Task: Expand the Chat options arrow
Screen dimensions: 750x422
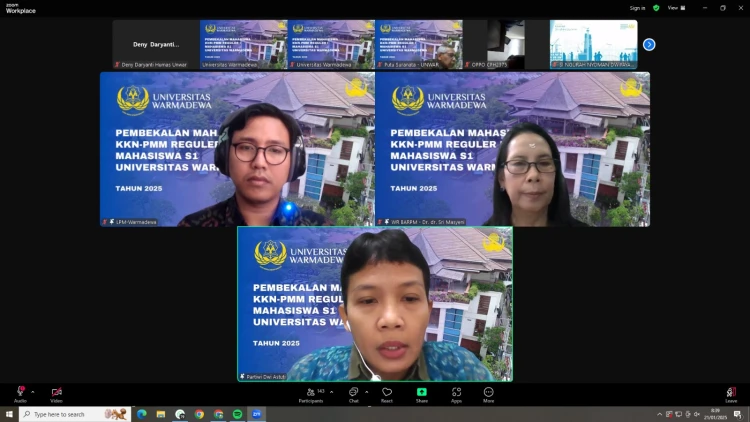Action: 366,392
